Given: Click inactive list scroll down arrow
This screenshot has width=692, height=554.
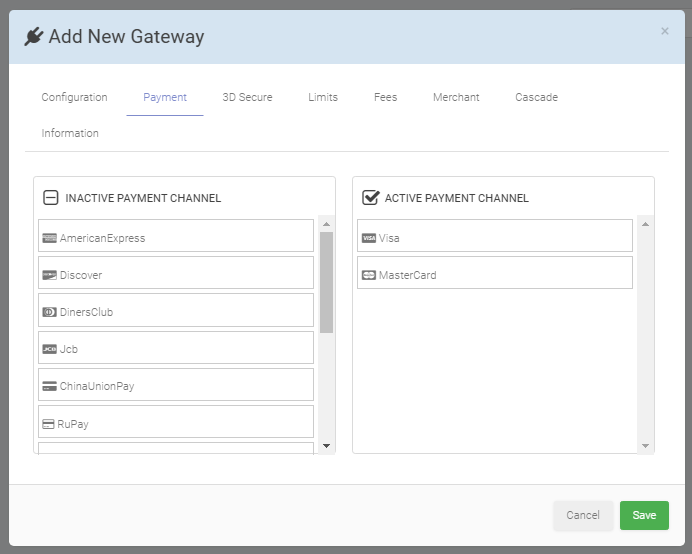Looking at the screenshot, I should coord(326,446).
